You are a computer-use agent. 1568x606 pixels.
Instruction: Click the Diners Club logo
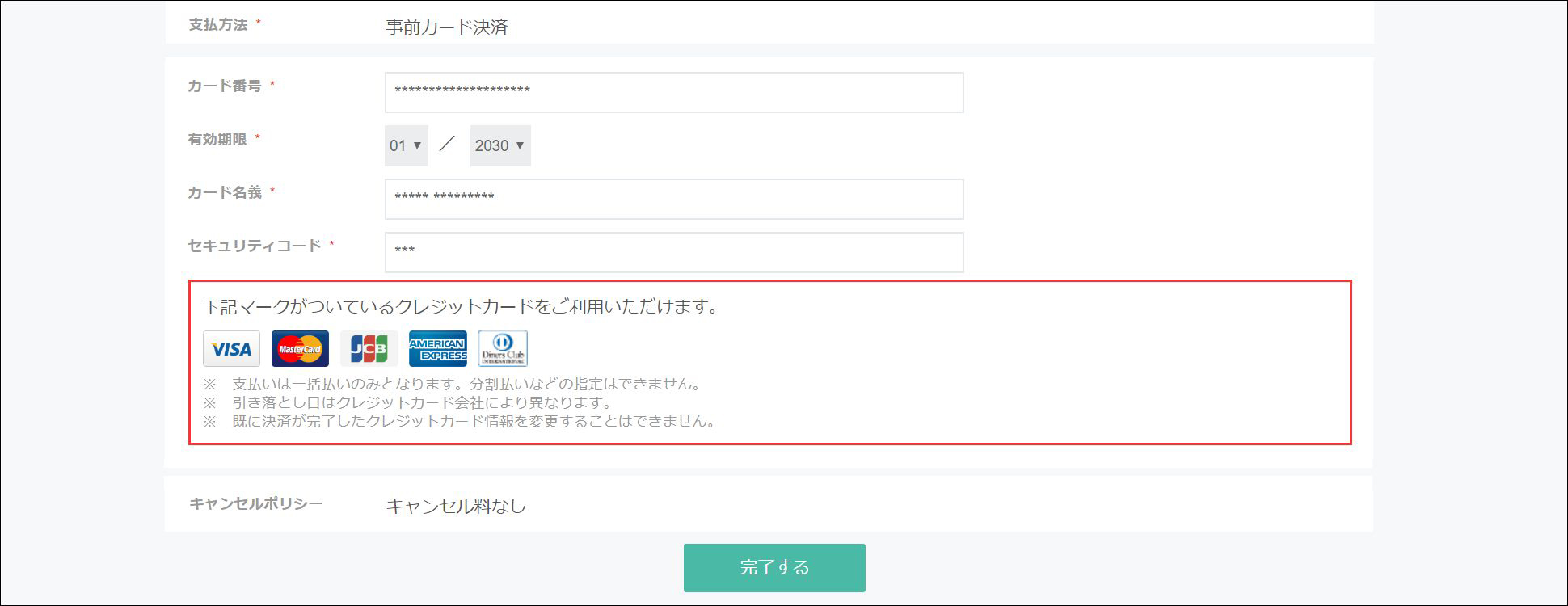pos(503,348)
